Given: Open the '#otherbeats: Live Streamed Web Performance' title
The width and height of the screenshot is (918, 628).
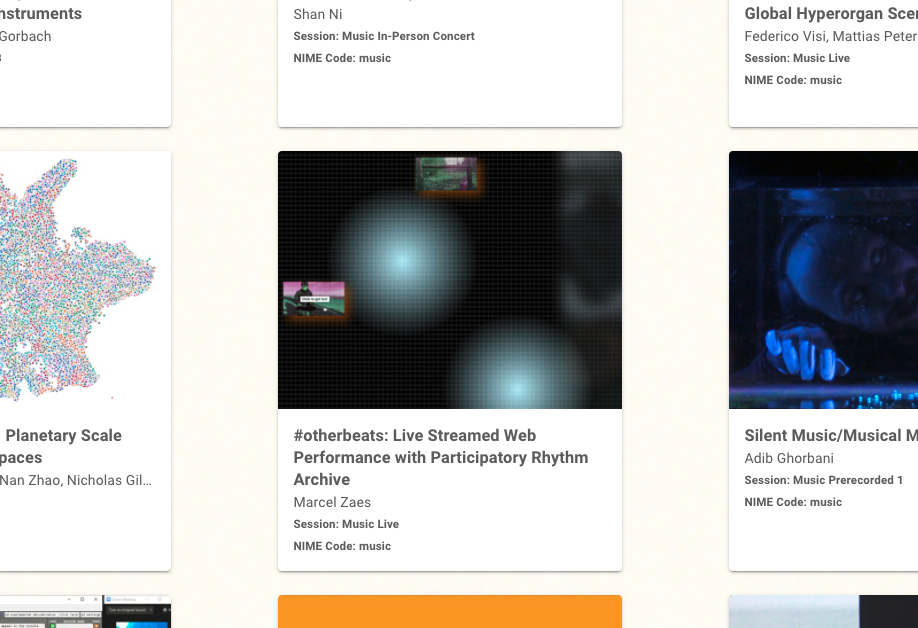Looking at the screenshot, I should click(441, 457).
